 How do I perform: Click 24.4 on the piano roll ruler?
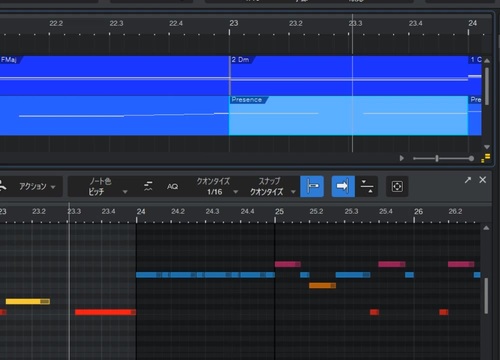(x=247, y=211)
